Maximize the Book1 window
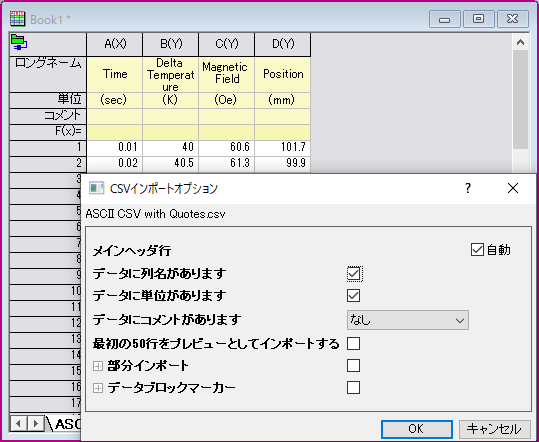Screen dimensions: 539x442 pos(478,19)
